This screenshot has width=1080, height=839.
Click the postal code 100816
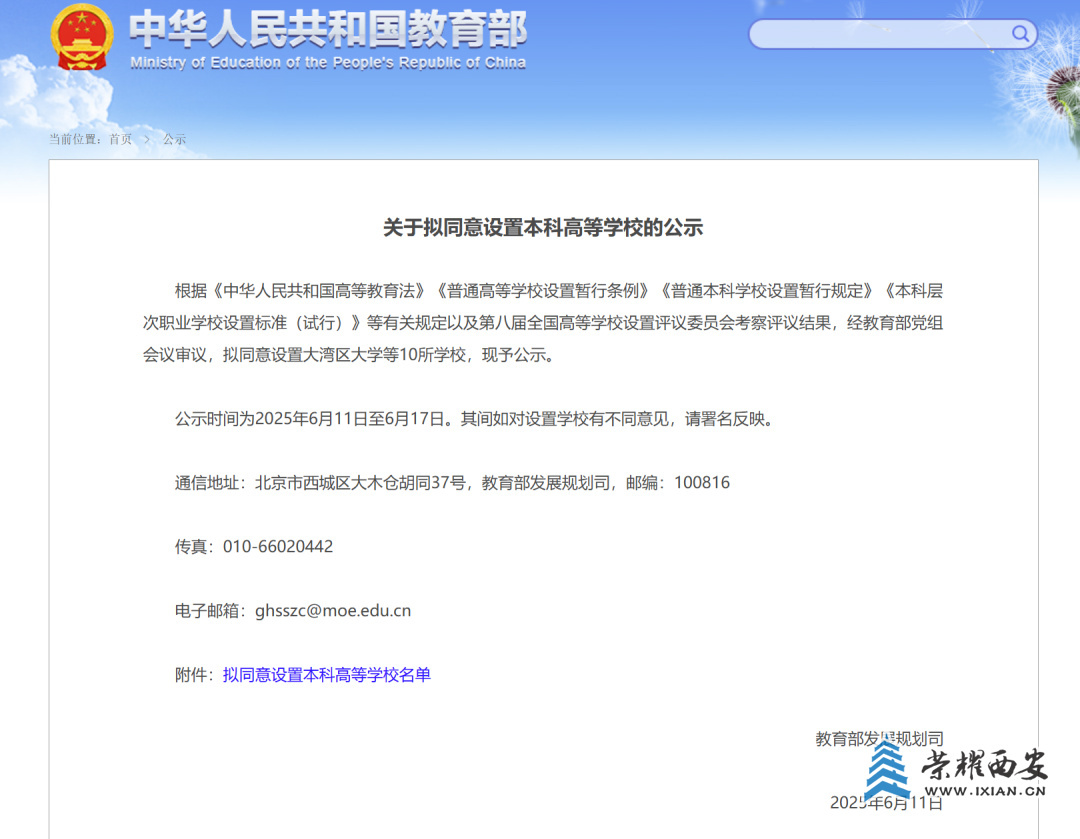702,482
